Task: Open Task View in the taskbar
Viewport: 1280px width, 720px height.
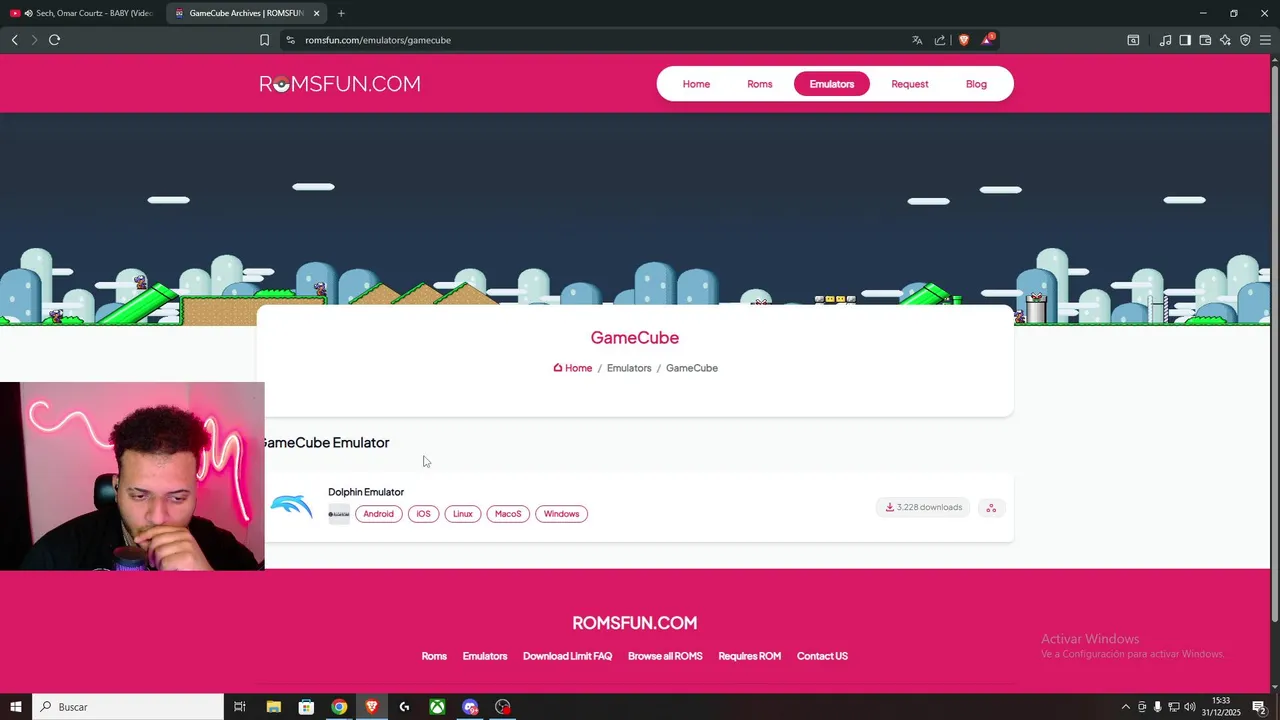Action: point(240,707)
